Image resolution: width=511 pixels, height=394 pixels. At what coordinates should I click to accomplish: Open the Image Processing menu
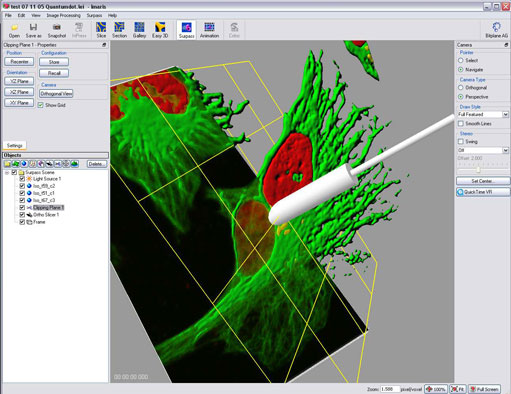[63, 15]
